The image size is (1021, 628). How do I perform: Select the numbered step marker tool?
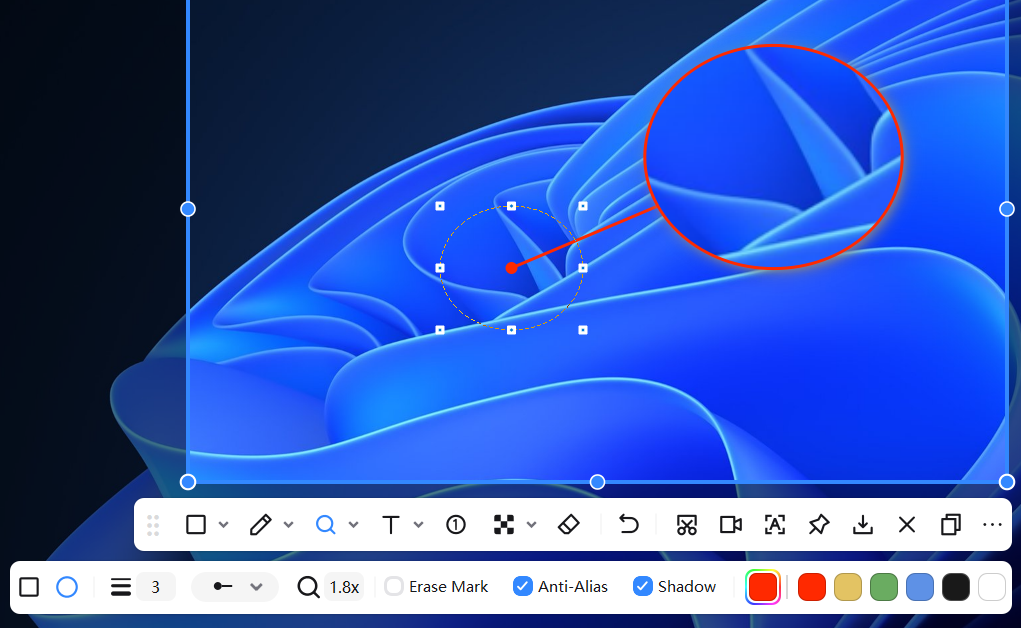click(x=456, y=524)
